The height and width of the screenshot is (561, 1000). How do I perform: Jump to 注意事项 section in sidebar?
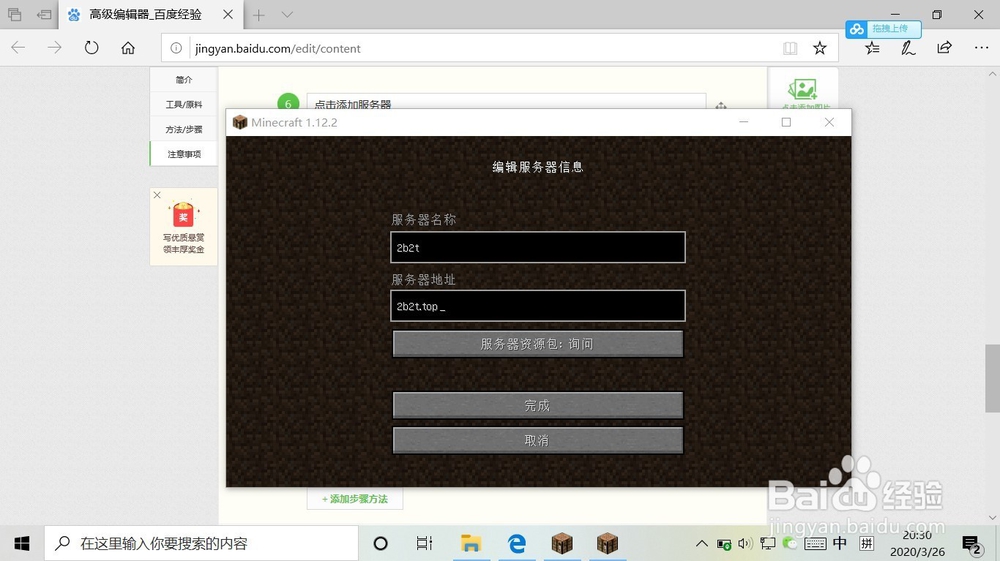tap(184, 154)
